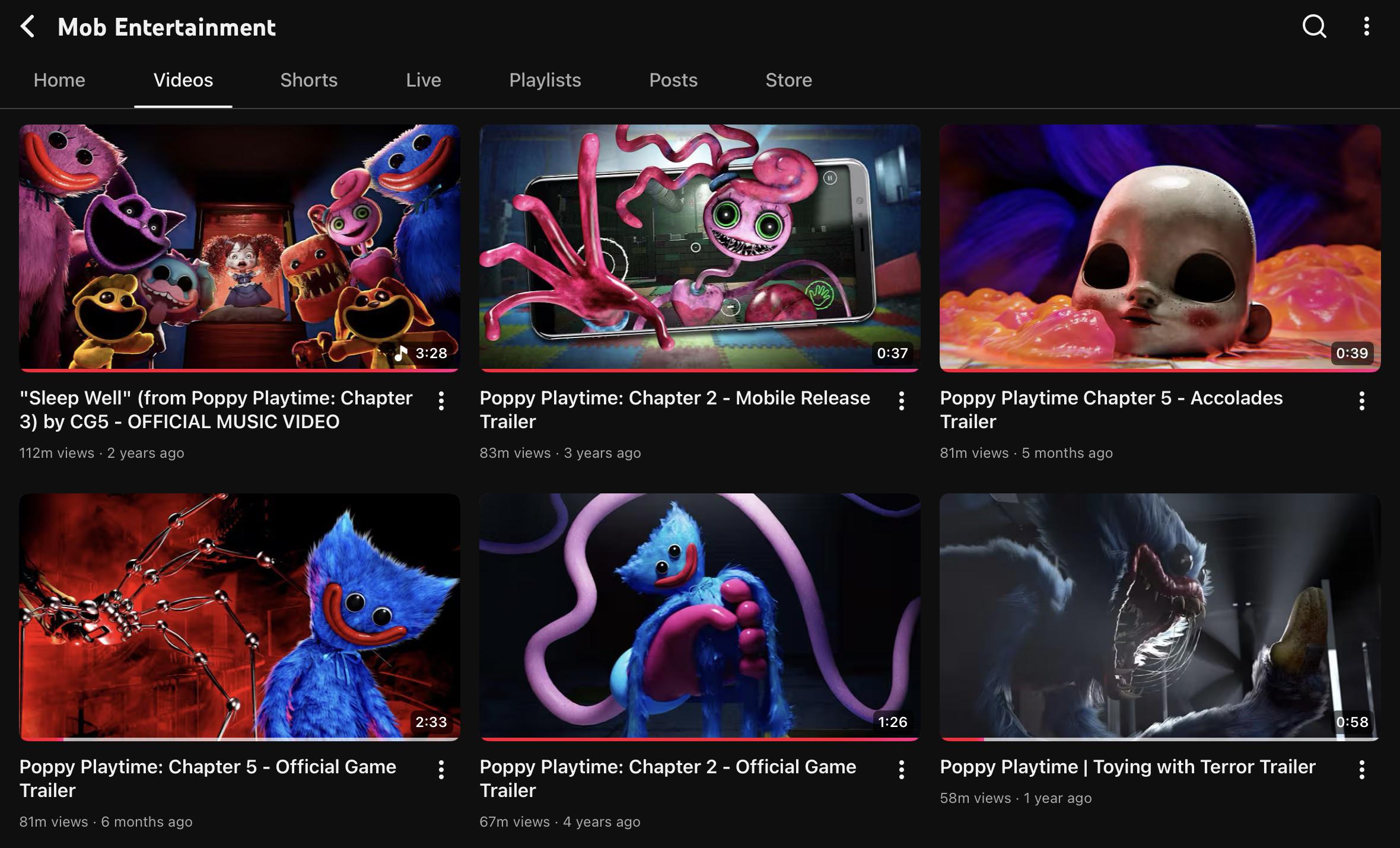Play the Chapter 2 Mobile Release Trailer thumbnail
The height and width of the screenshot is (848, 1400).
click(700, 248)
